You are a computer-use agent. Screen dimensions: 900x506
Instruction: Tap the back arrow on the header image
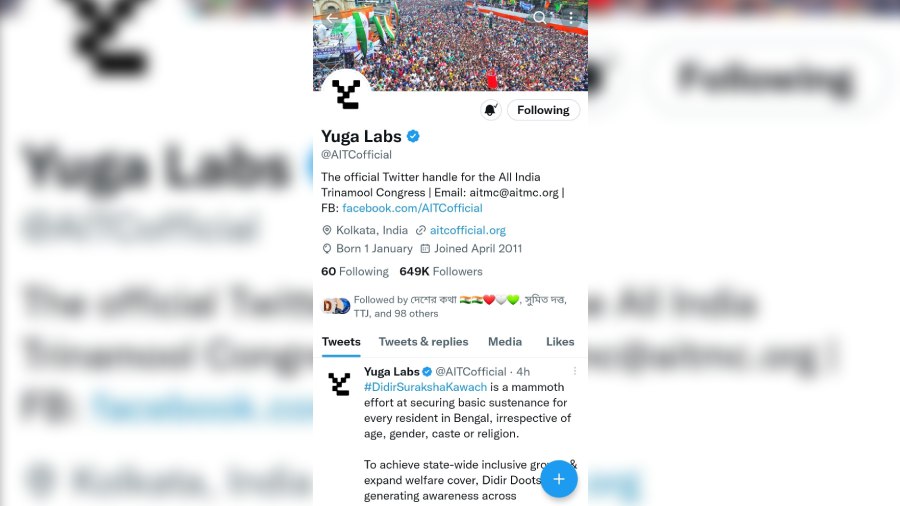click(332, 18)
